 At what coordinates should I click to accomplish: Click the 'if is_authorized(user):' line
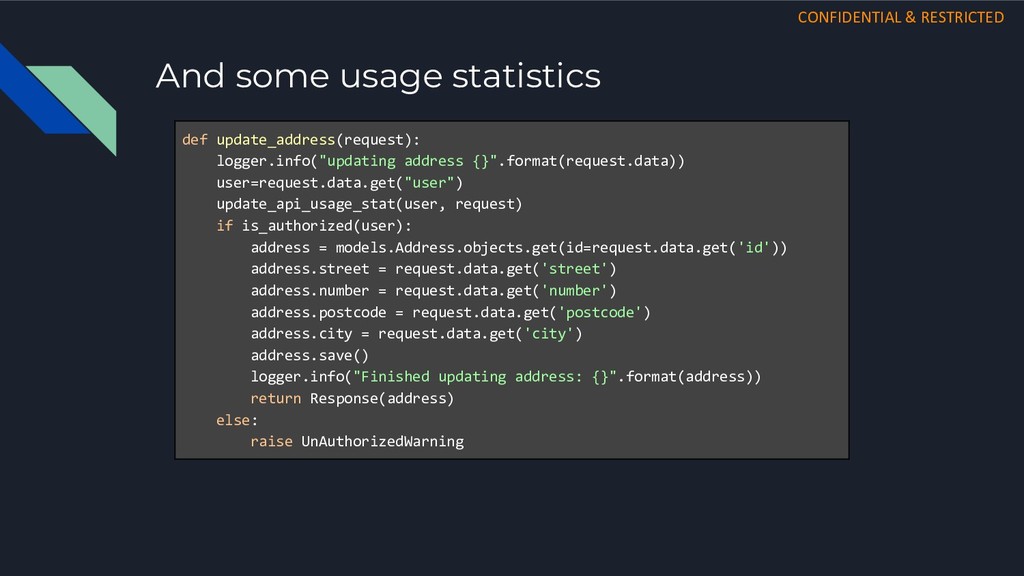pos(314,226)
